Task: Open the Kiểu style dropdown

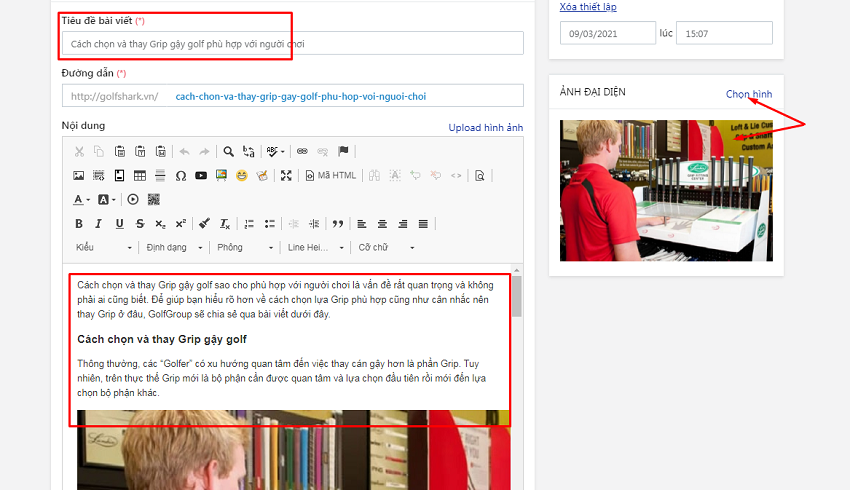Action: tap(103, 247)
